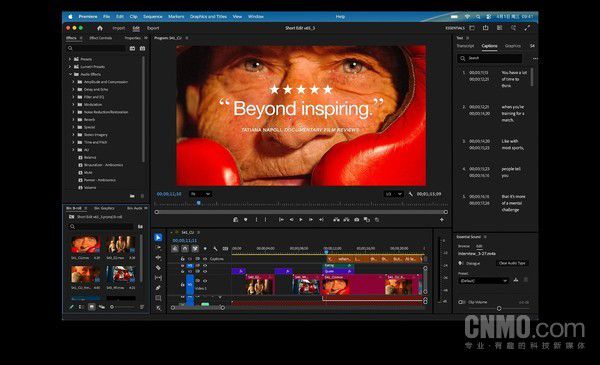
Task: Toggle the Video 1 track lock
Action: tap(183, 284)
